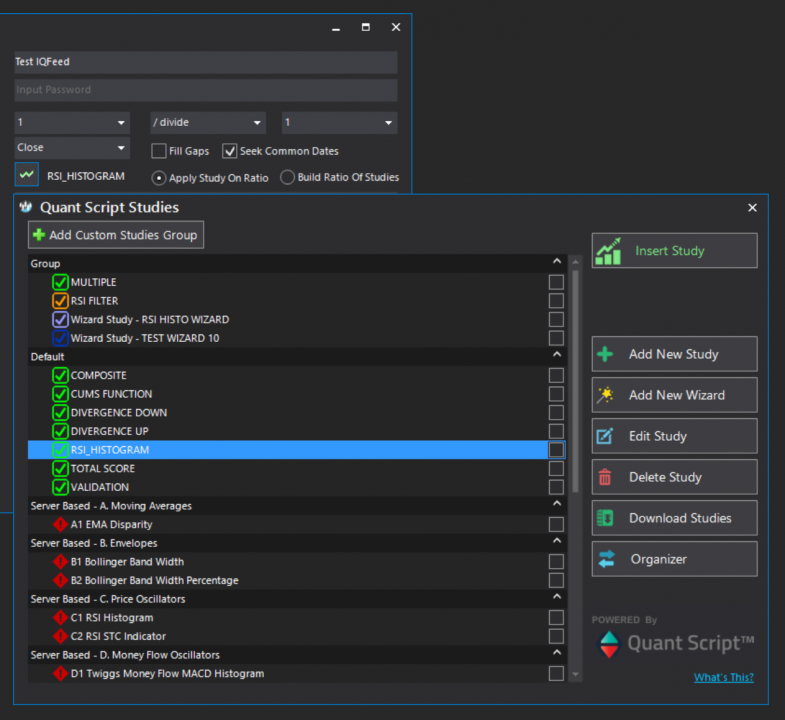Click the green plus icon on Add New Study
Viewport: 785px width, 720px height.
(x=605, y=354)
